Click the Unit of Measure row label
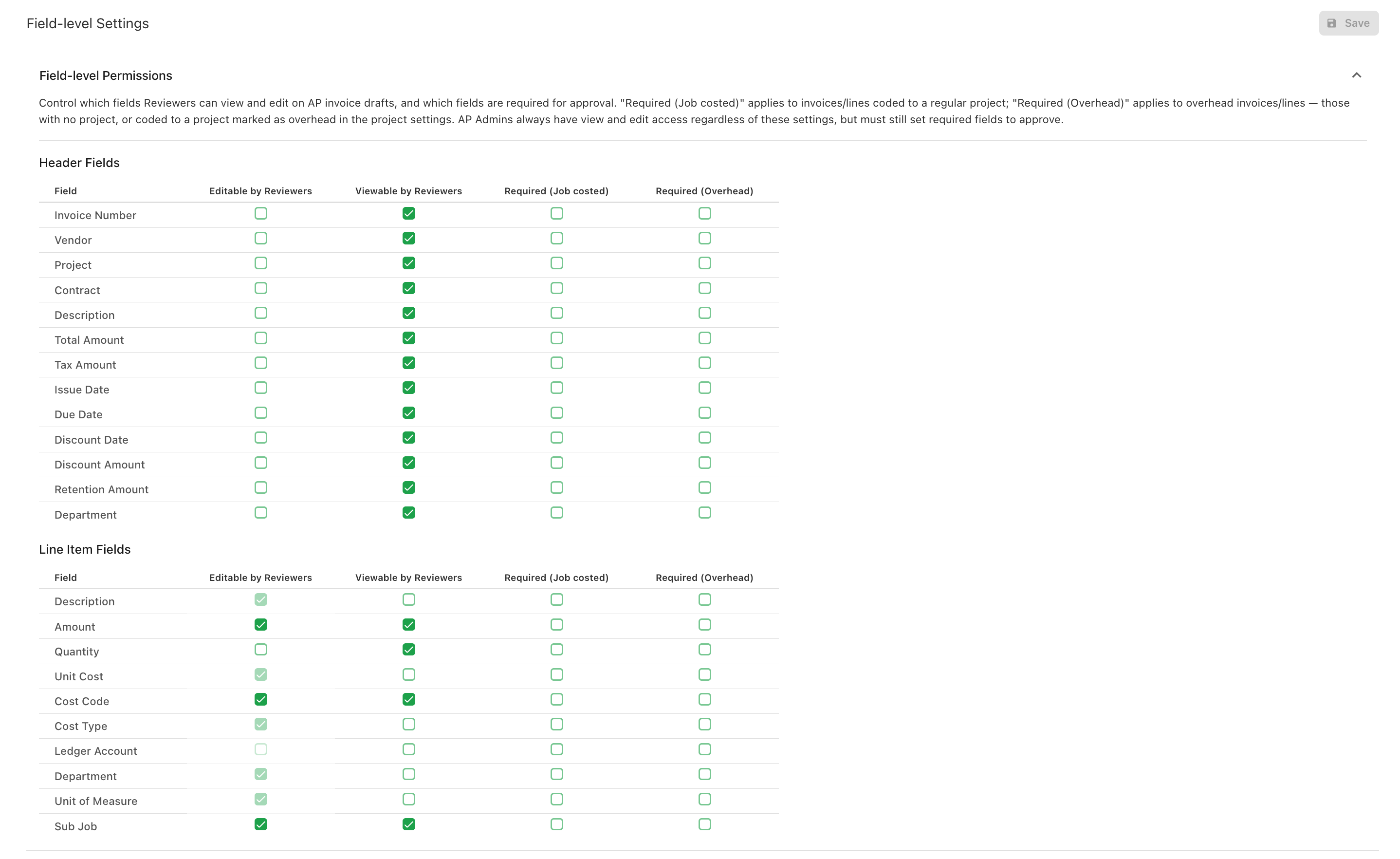The width and height of the screenshot is (1400, 859). (x=95, y=801)
